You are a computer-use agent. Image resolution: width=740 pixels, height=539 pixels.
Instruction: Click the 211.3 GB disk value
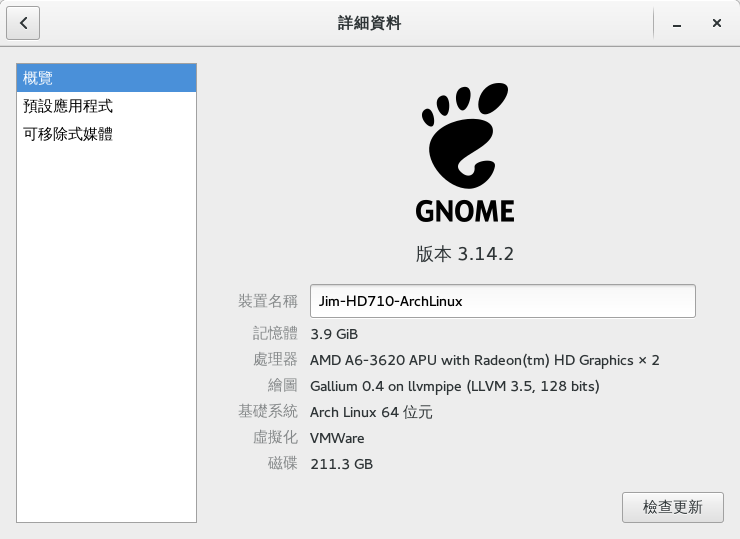point(341,464)
